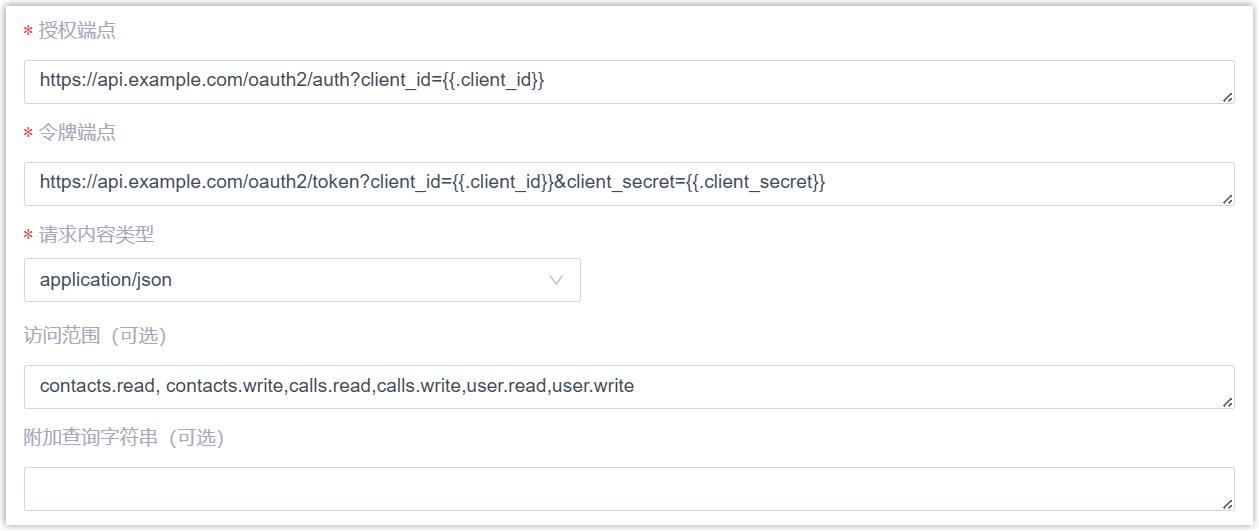Click the red asterisk beside 令牌端点
This screenshot has width=1259, height=531.
(x=29, y=134)
